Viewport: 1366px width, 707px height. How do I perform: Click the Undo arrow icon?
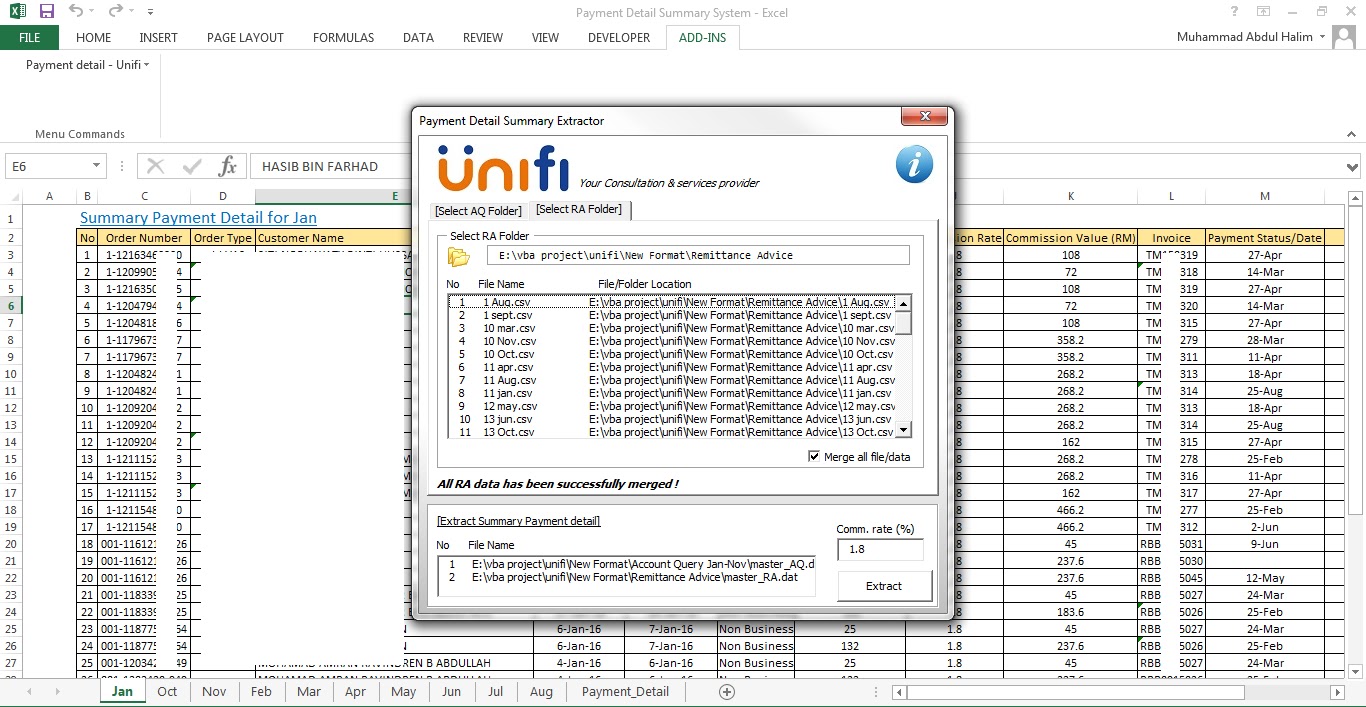[x=77, y=12]
